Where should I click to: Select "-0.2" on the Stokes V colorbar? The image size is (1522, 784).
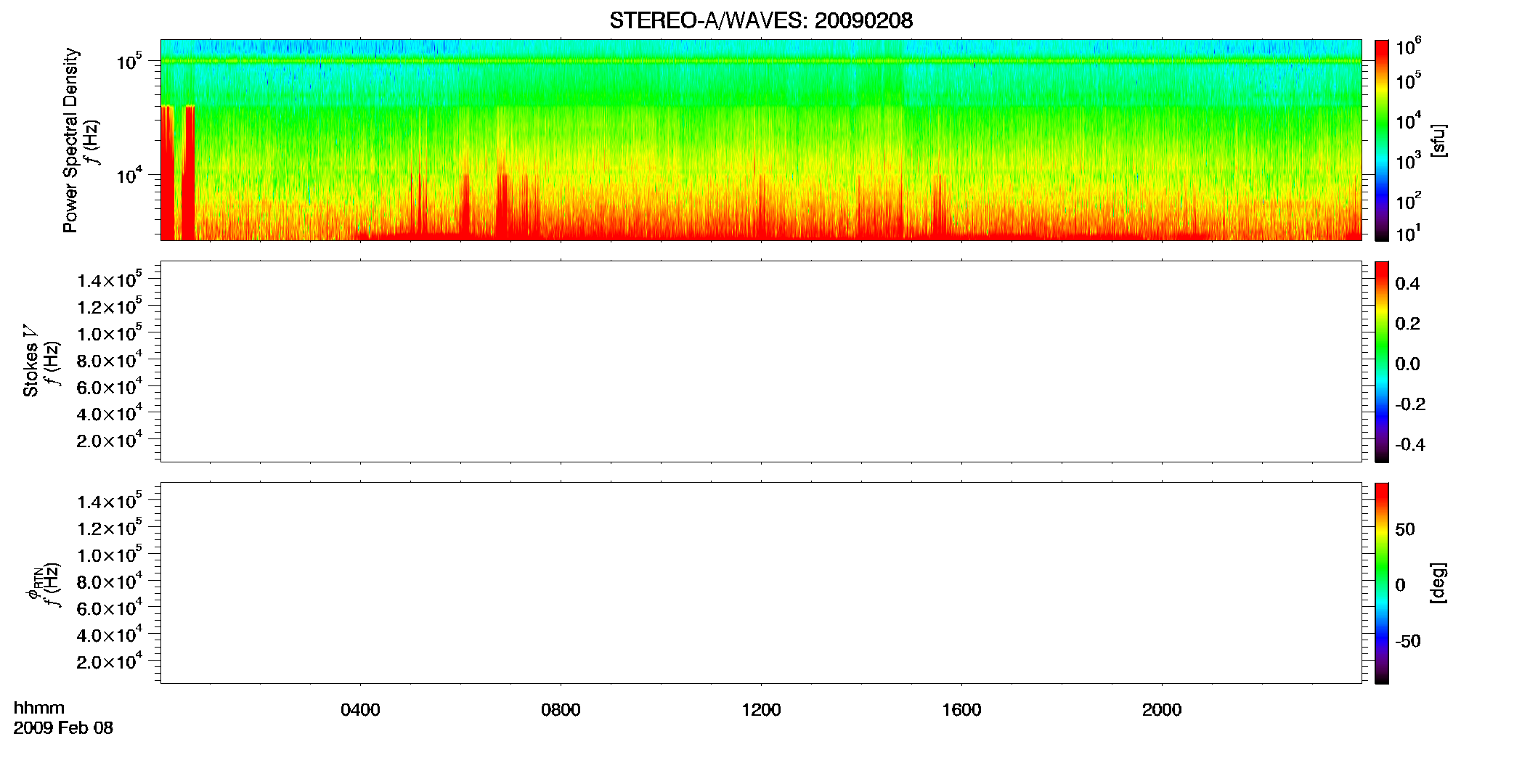[1410, 404]
